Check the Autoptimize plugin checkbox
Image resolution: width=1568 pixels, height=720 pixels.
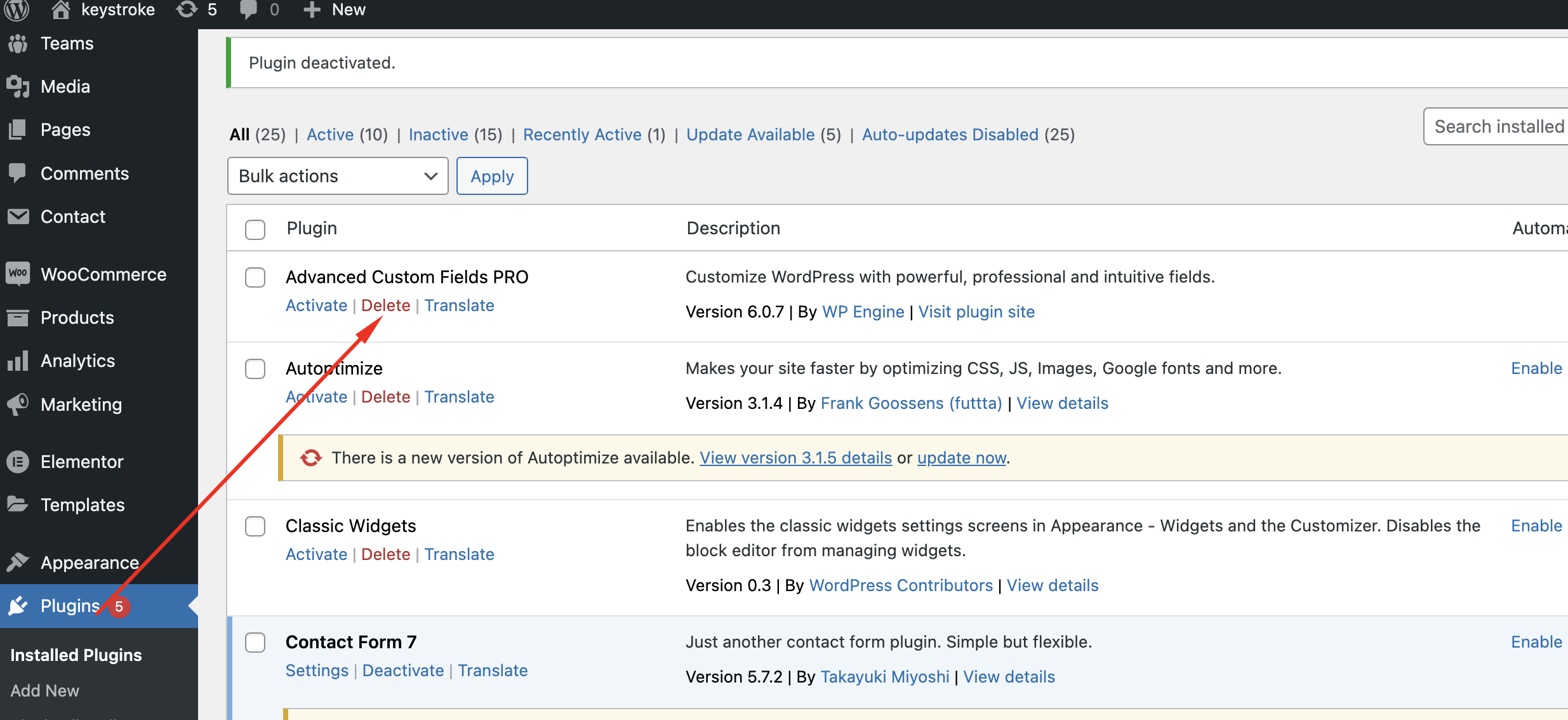(x=255, y=369)
